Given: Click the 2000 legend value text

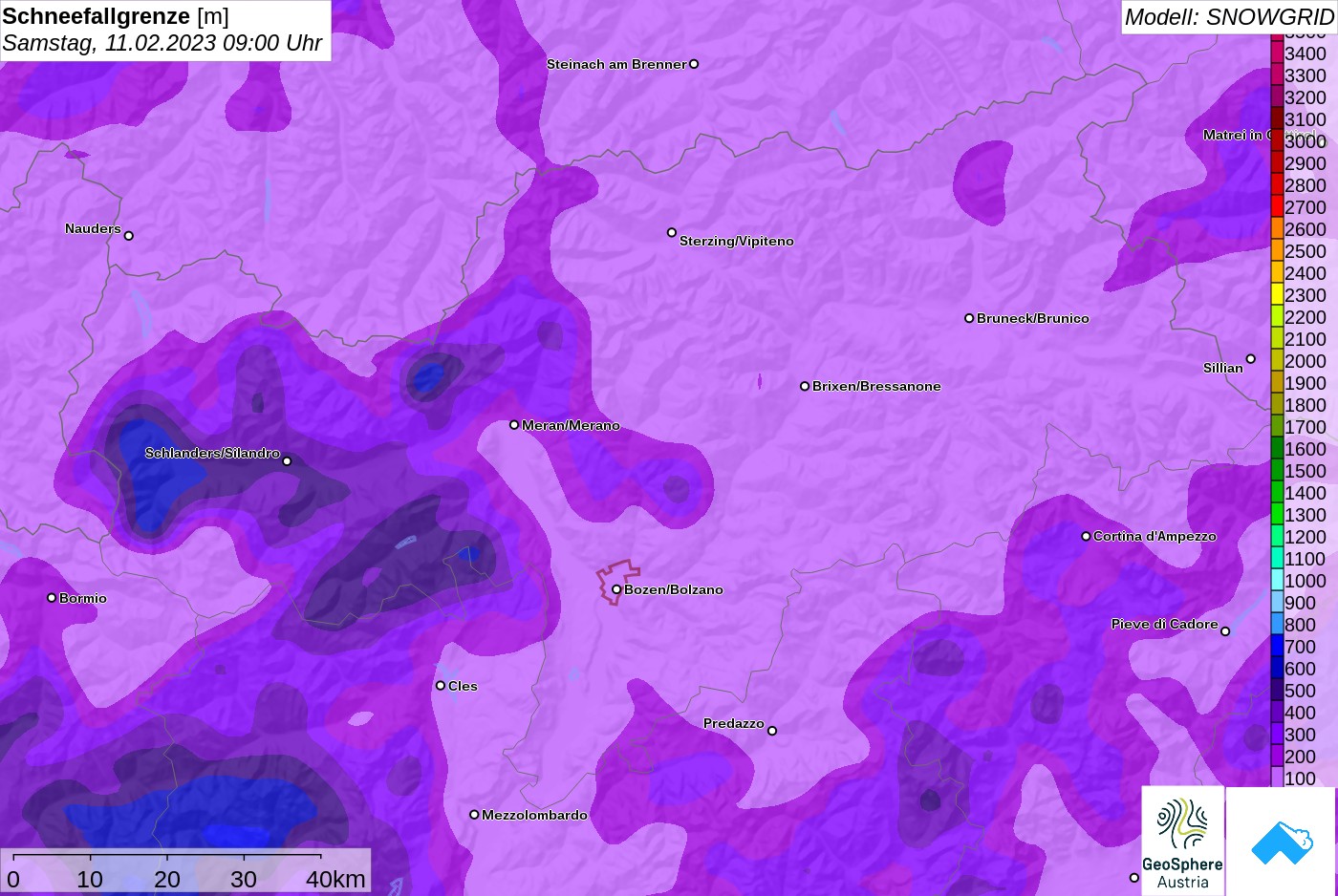Looking at the screenshot, I should [x=1306, y=361].
